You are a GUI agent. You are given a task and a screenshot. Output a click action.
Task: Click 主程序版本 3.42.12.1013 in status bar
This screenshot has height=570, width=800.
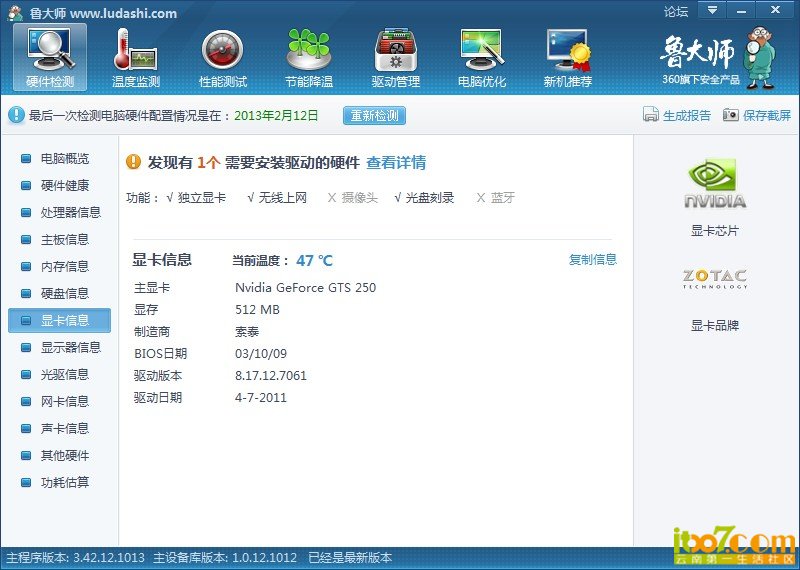point(75,558)
